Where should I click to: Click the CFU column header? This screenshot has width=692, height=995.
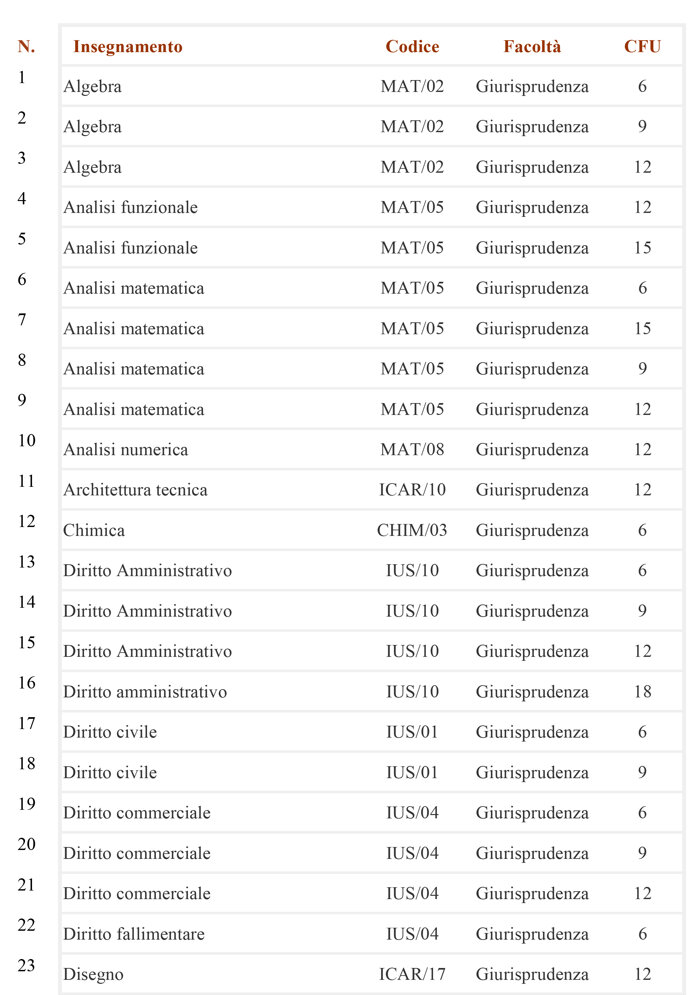point(643,46)
